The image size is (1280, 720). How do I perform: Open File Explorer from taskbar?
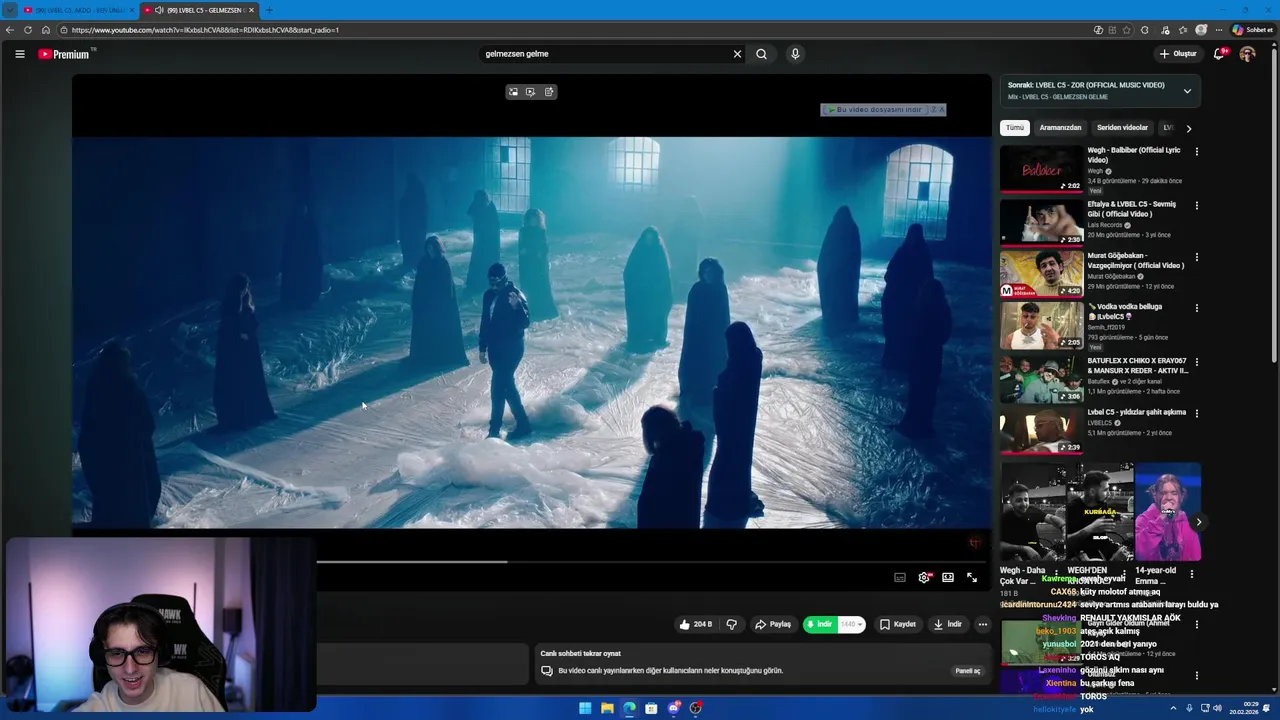pos(607,708)
